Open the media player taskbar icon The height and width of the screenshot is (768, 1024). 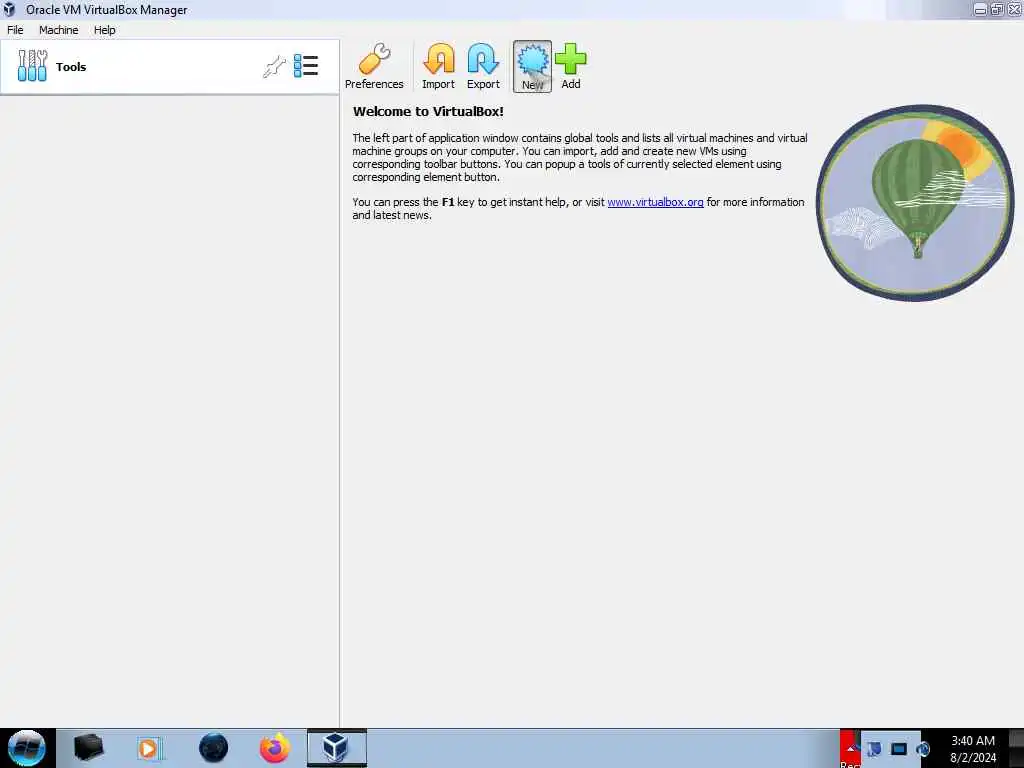pyautogui.click(x=150, y=749)
